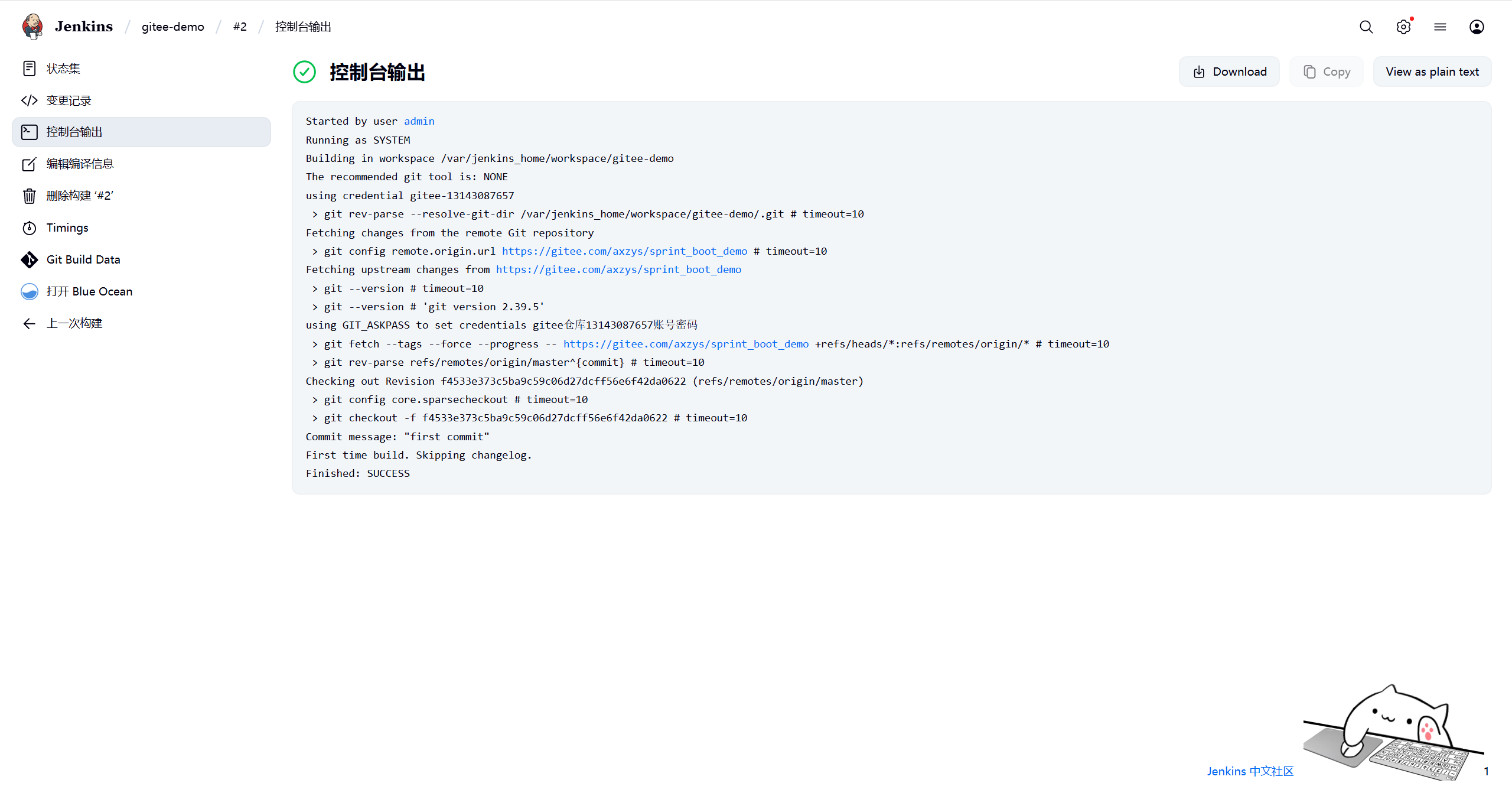1512x796 pixels.
Task: Click the 编辑编译信息 edit pencil icon
Action: (30, 164)
